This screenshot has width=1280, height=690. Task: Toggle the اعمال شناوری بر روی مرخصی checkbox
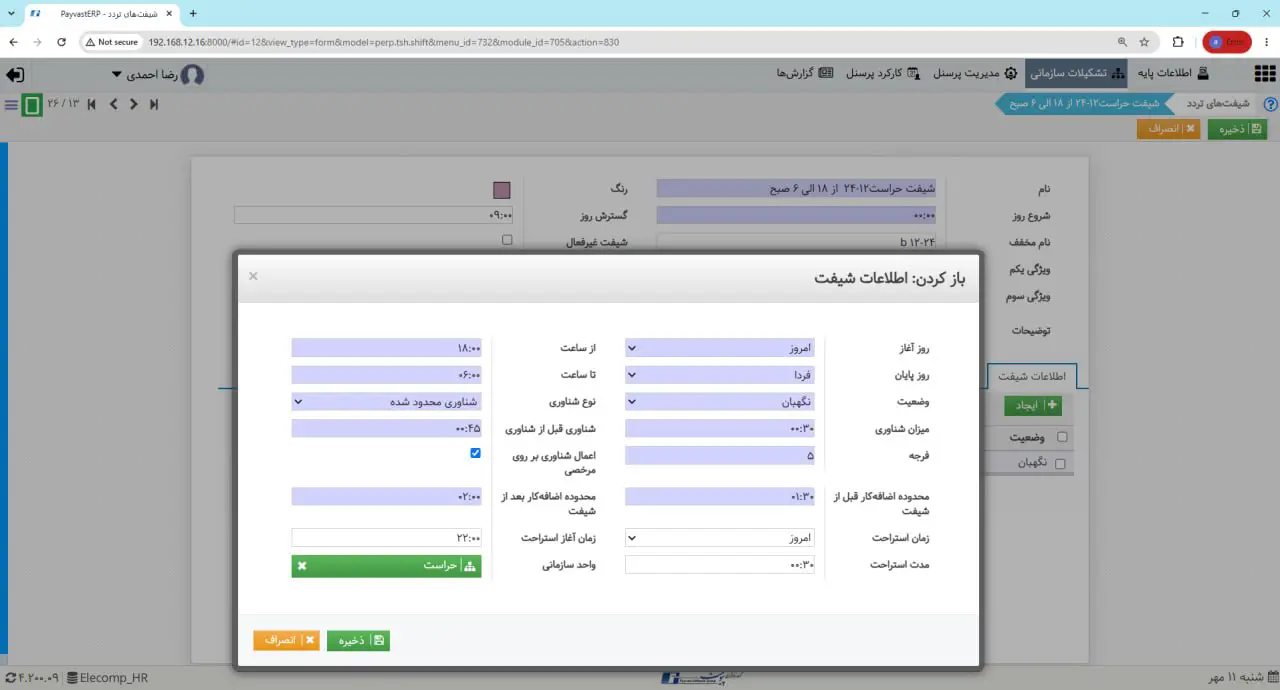476,453
